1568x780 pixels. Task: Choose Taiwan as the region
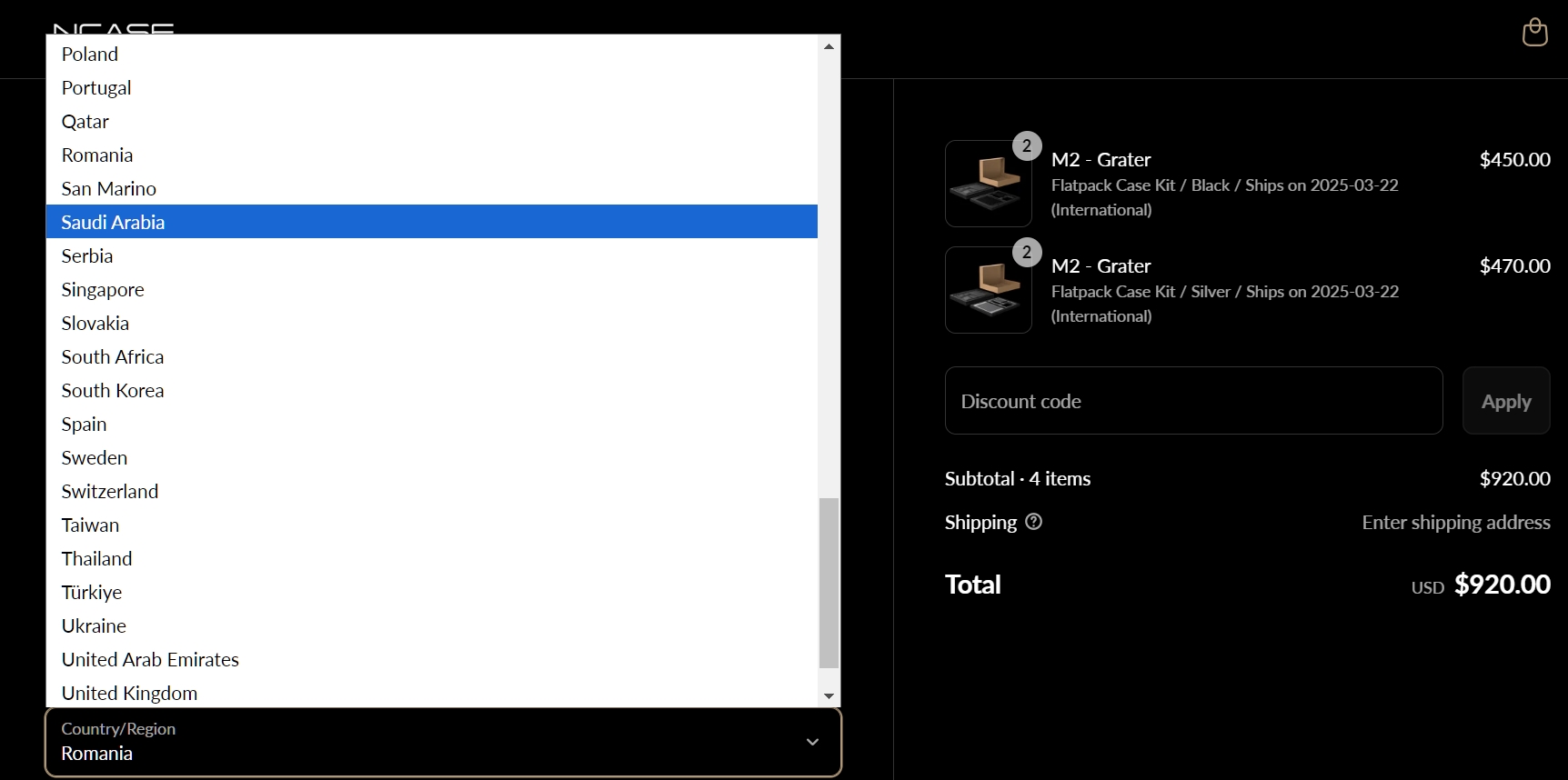tap(432, 525)
